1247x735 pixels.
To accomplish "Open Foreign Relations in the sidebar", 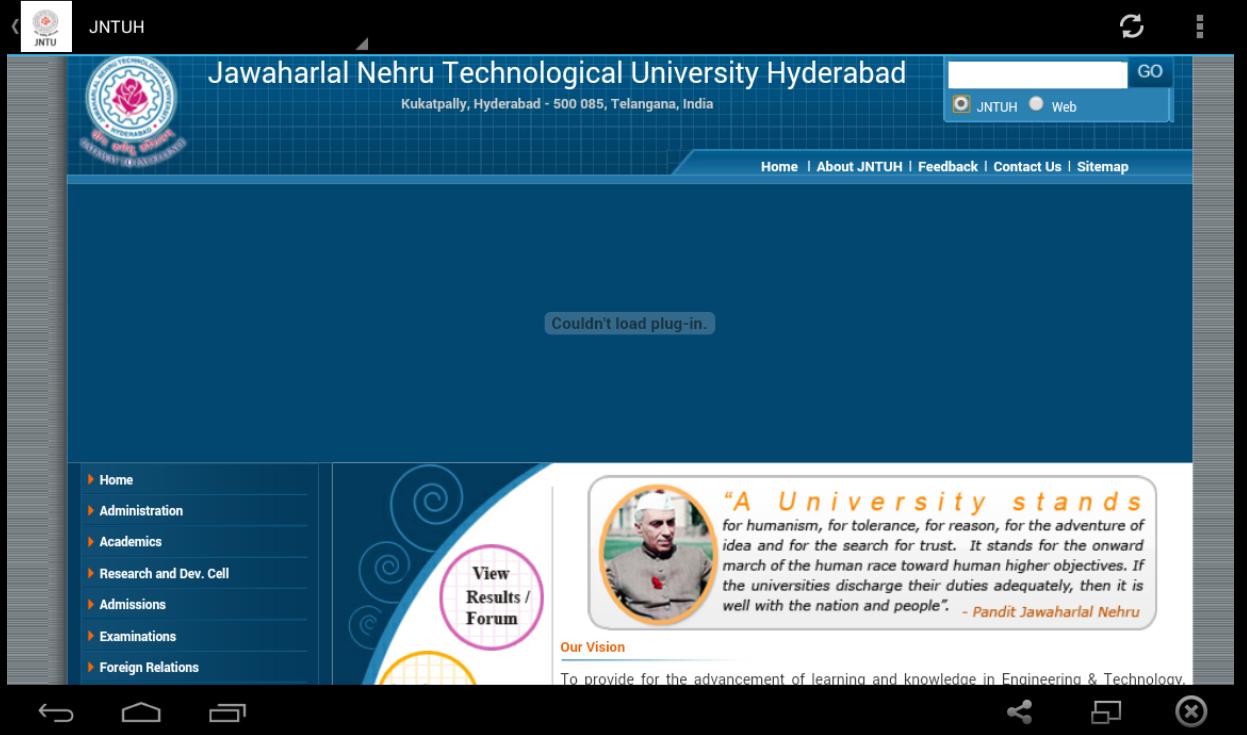I will pos(149,668).
